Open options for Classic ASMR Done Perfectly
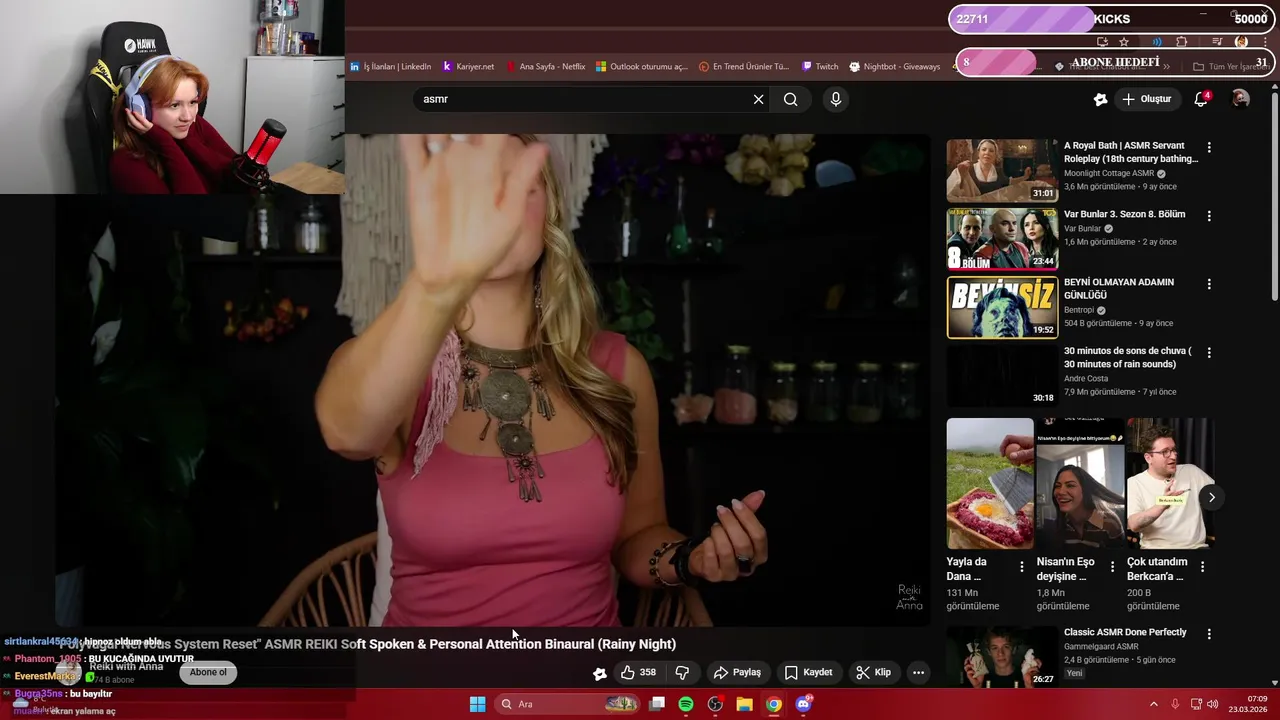The height and width of the screenshot is (720, 1280). pyautogui.click(x=1209, y=634)
